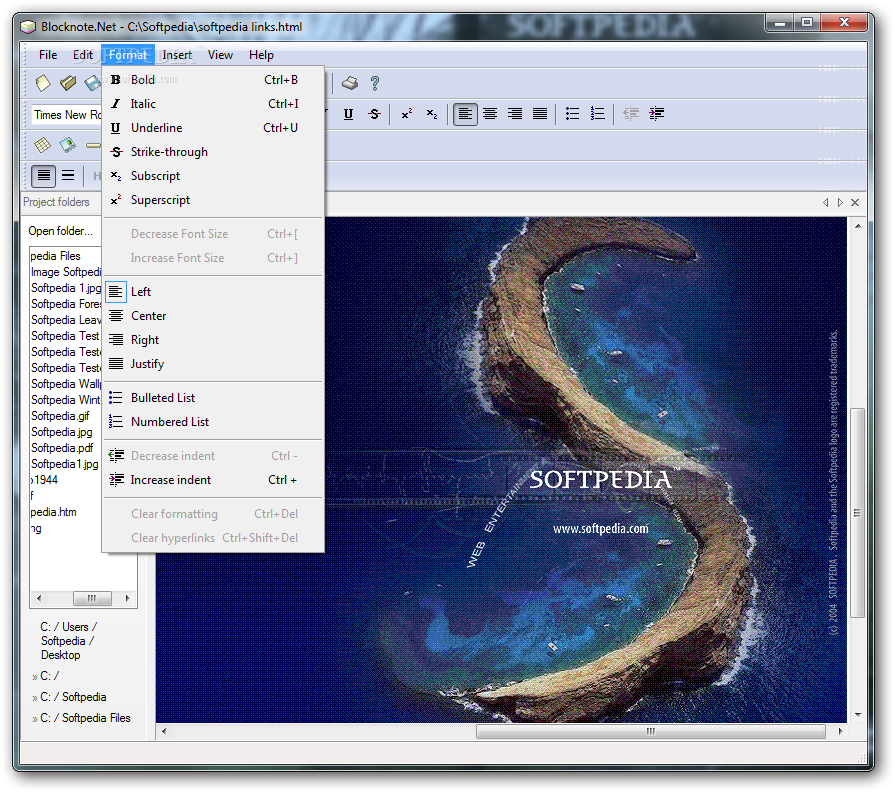895x792 pixels.
Task: Choose Bulleted List in the Format menu
Action: [x=213, y=398]
